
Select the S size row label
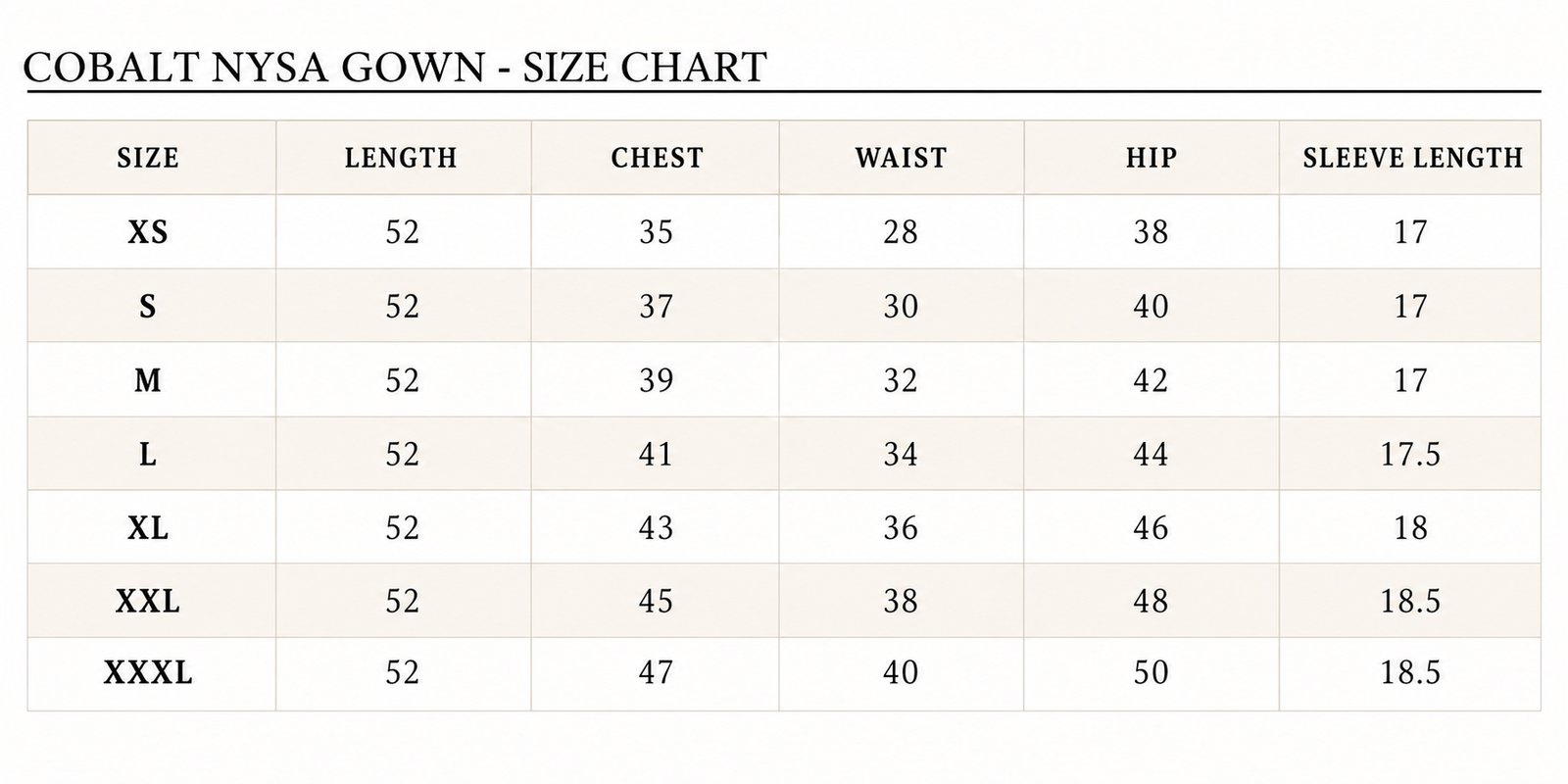tap(148, 307)
